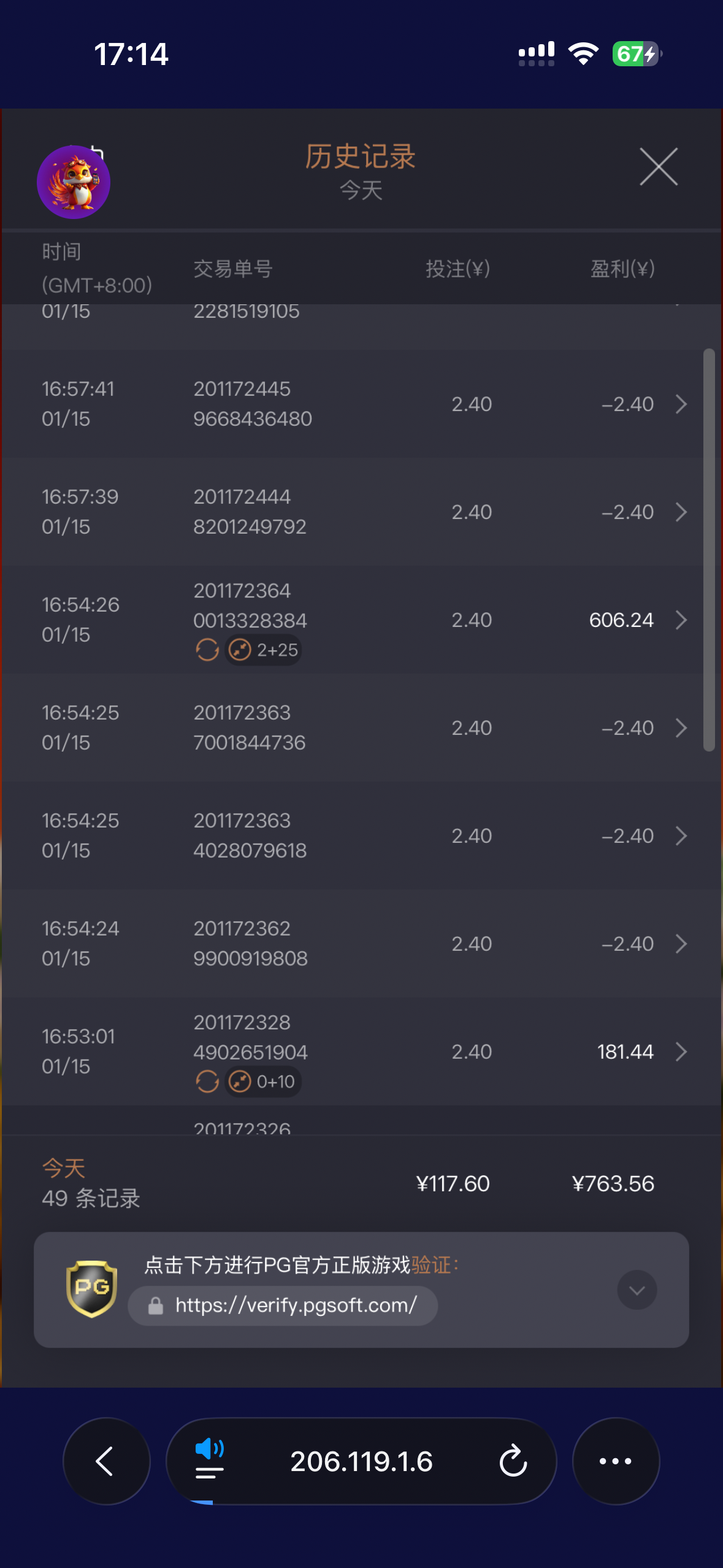Tap the free spins 2+25 badge

(x=264, y=650)
